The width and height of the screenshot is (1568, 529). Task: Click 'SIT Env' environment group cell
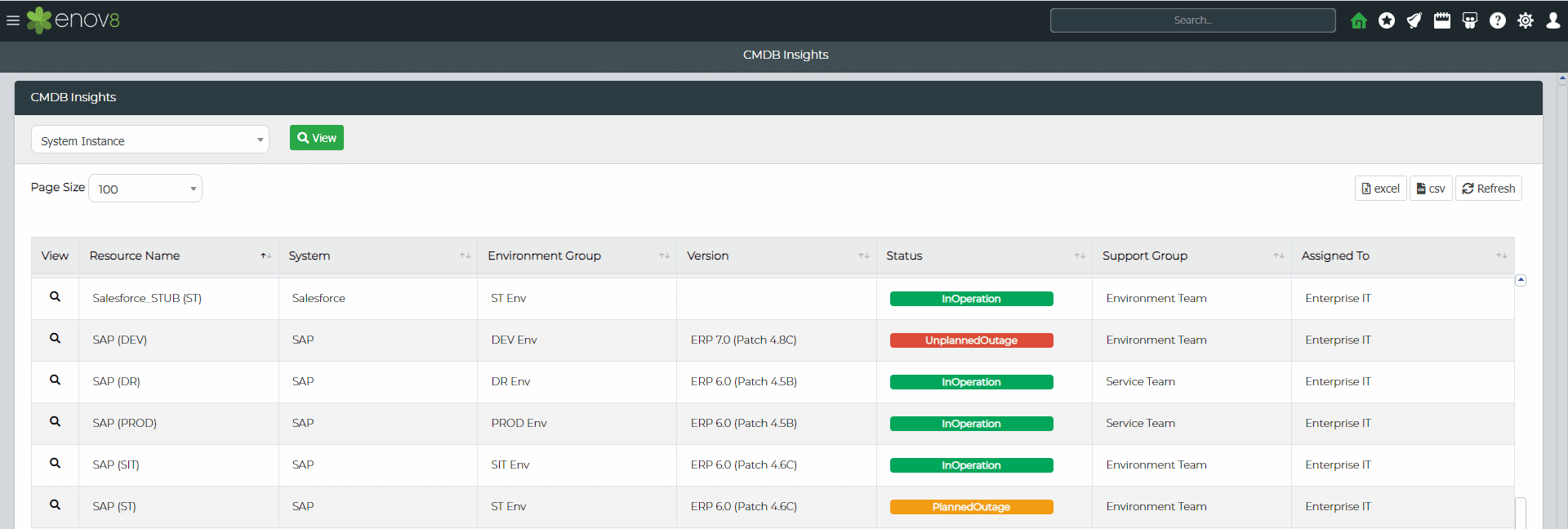(x=510, y=465)
